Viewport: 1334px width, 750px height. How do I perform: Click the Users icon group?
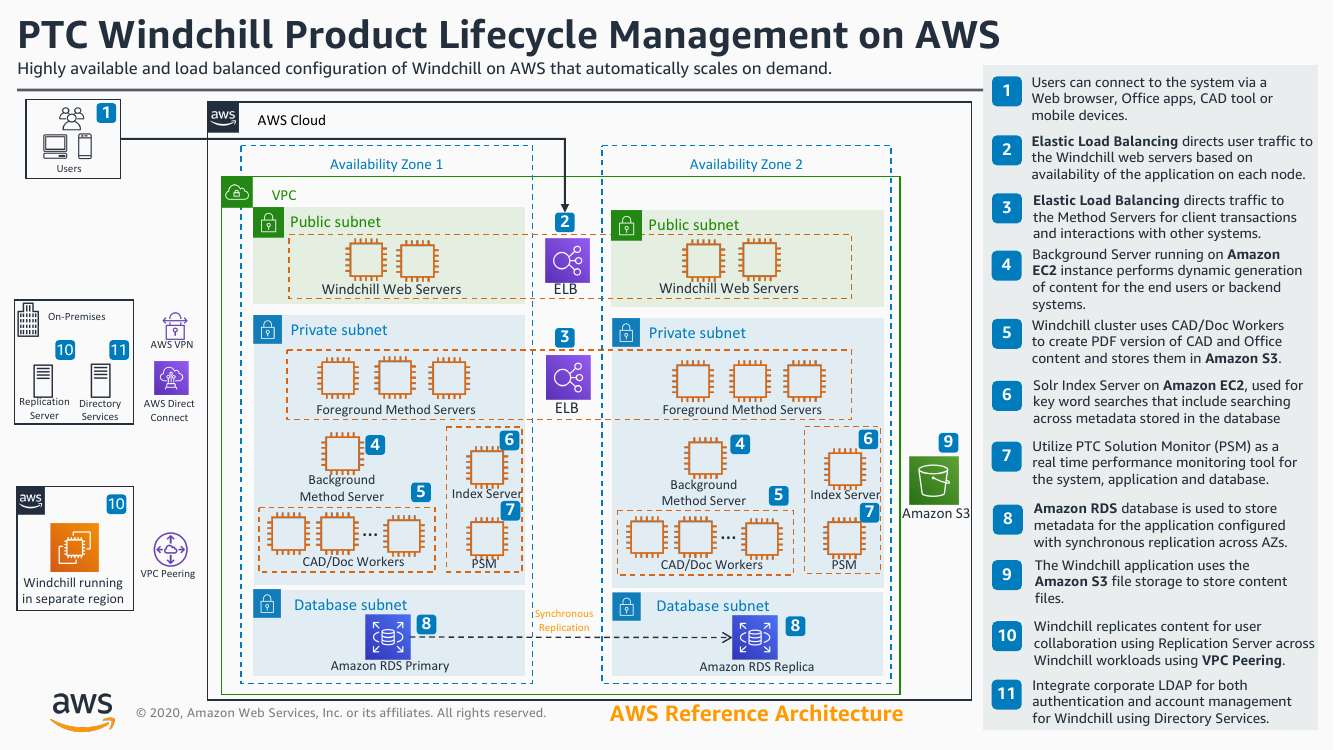click(68, 134)
